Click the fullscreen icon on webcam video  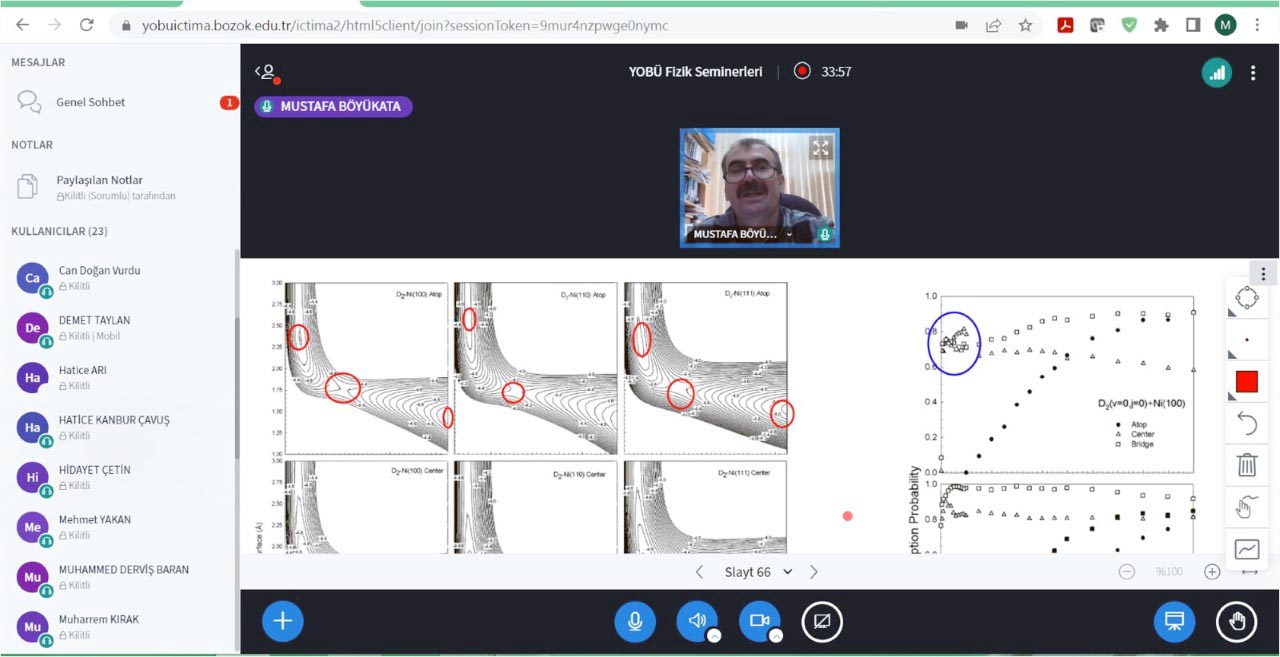click(x=821, y=148)
